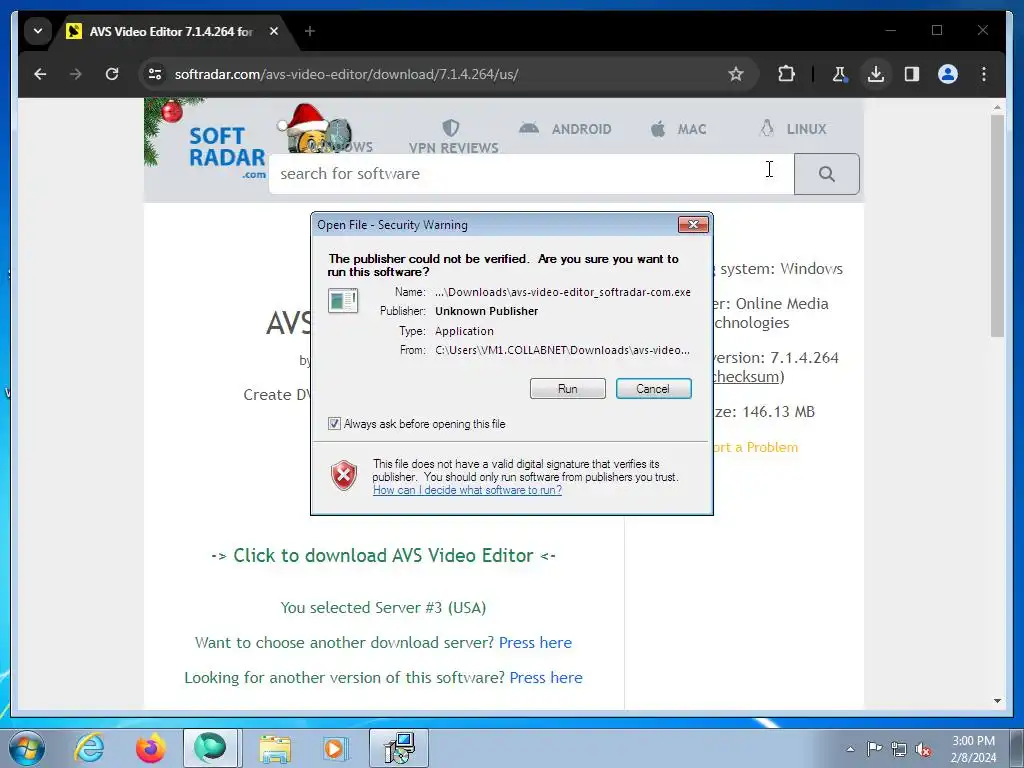Open VPN Reviews menu item
This screenshot has width=1024, height=768.
pos(453,136)
